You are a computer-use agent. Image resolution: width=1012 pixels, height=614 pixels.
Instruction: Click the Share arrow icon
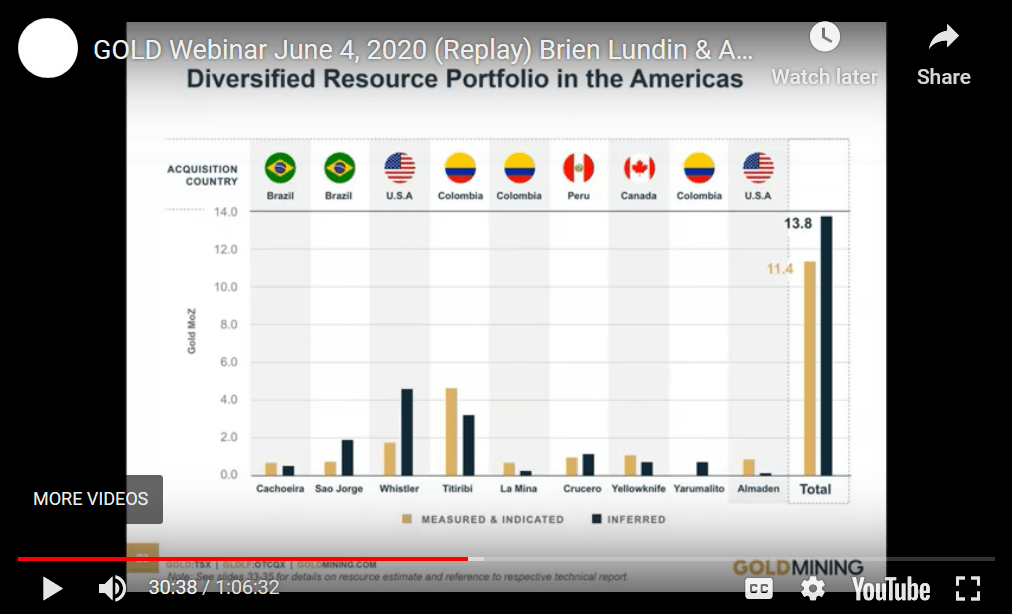944,37
